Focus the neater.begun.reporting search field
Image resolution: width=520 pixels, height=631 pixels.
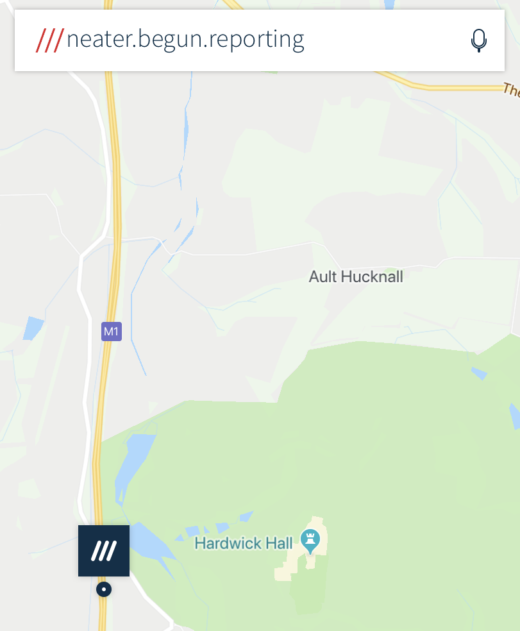pyautogui.click(x=185, y=40)
